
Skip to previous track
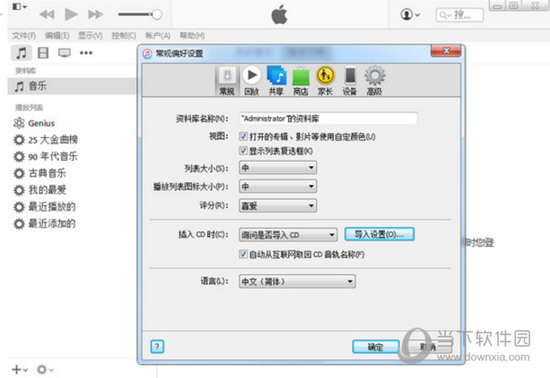(x=47, y=14)
